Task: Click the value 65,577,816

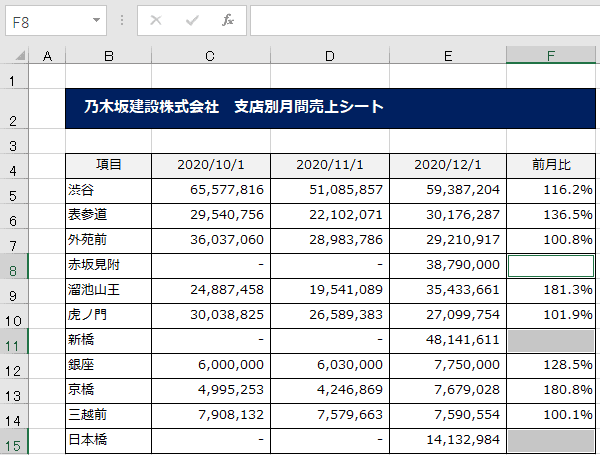Action: point(227,190)
